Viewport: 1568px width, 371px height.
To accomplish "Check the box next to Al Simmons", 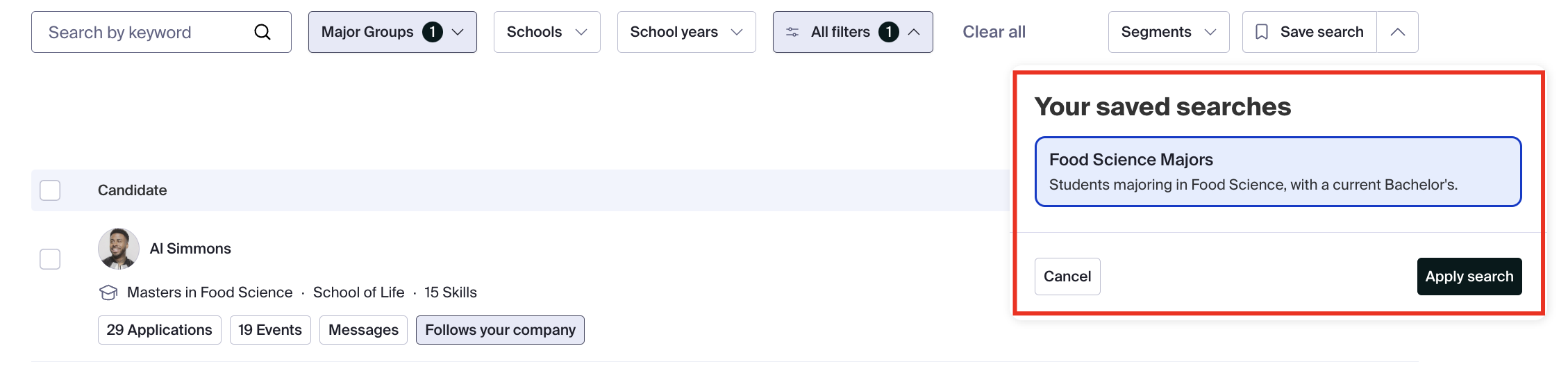I will [x=50, y=259].
